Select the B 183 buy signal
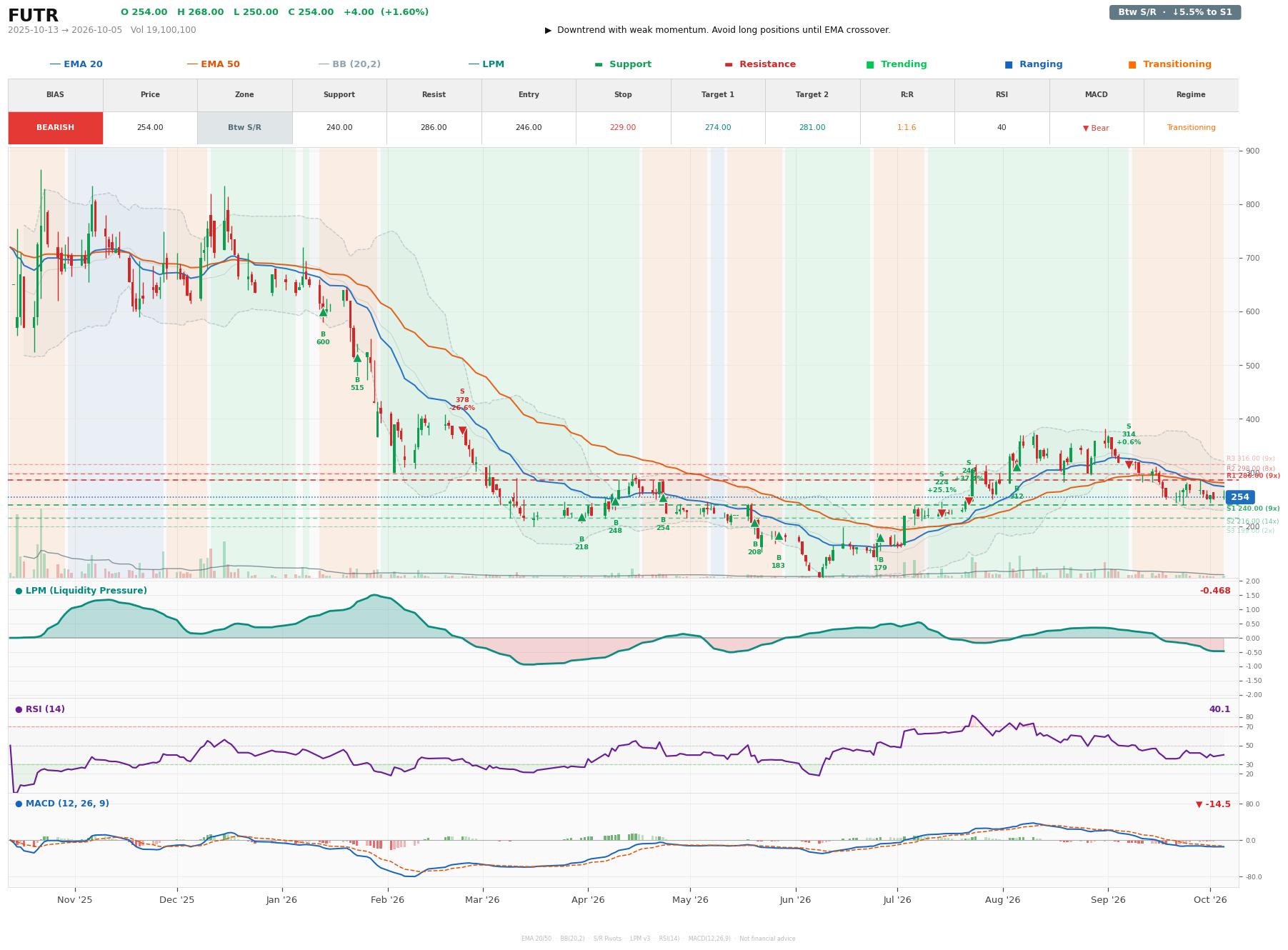This screenshot has width=1288, height=950. tap(779, 536)
